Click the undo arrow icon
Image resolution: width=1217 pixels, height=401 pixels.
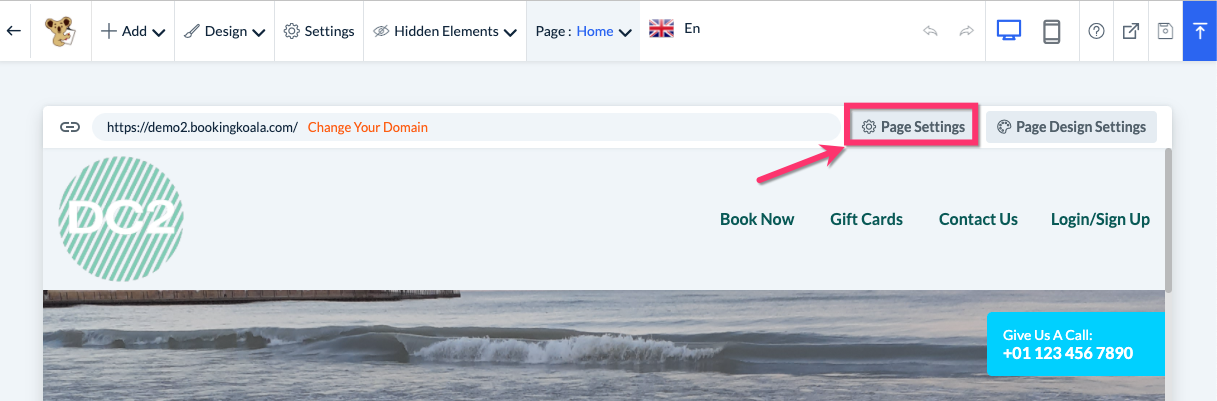(x=930, y=31)
